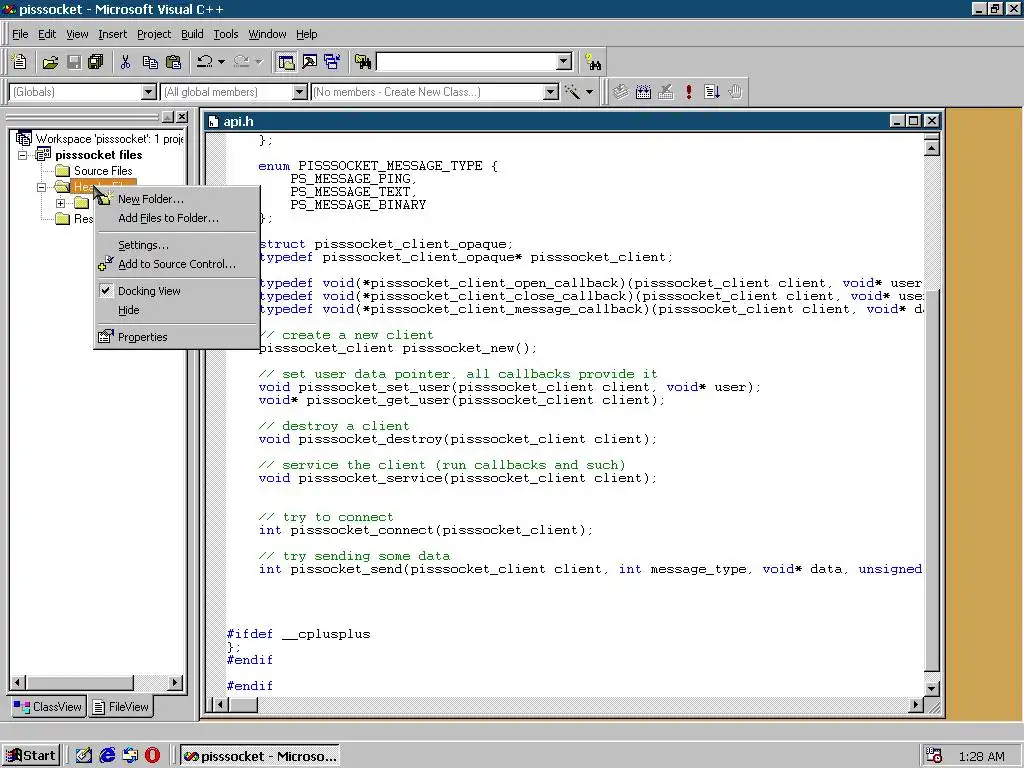This screenshot has width=1024, height=768.
Task: Click the editor horizontal scrollbar right arrow
Action: point(916,705)
